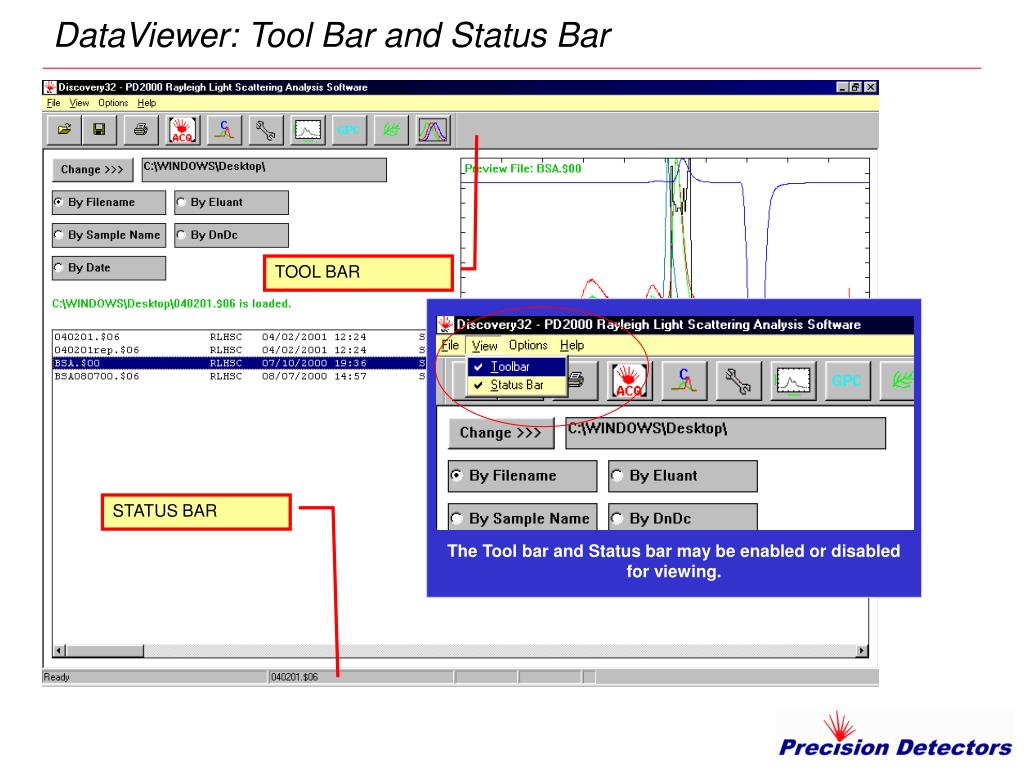Open the small wrench settings icon in main toolbar
Screen dimensions: 1024x768
266,129
